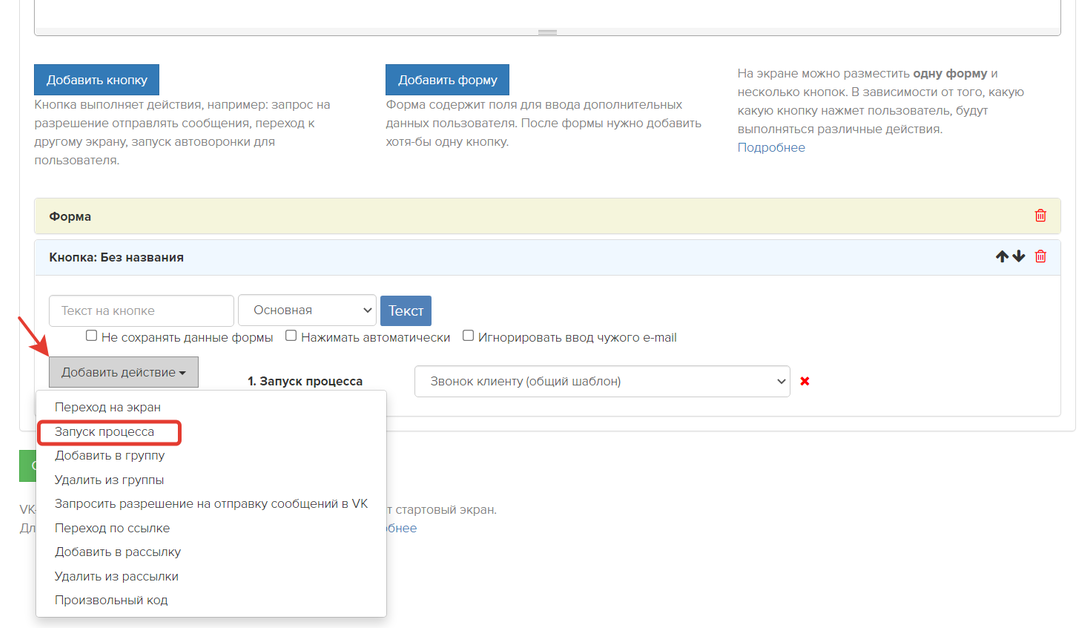Expand the Добавить действие dropdown

pyautogui.click(x=123, y=372)
